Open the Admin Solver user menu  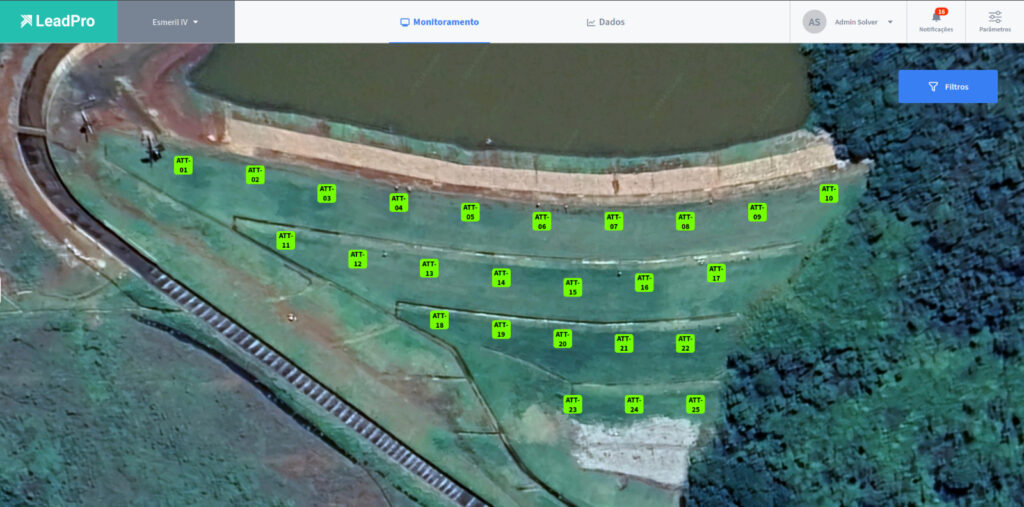coord(863,22)
